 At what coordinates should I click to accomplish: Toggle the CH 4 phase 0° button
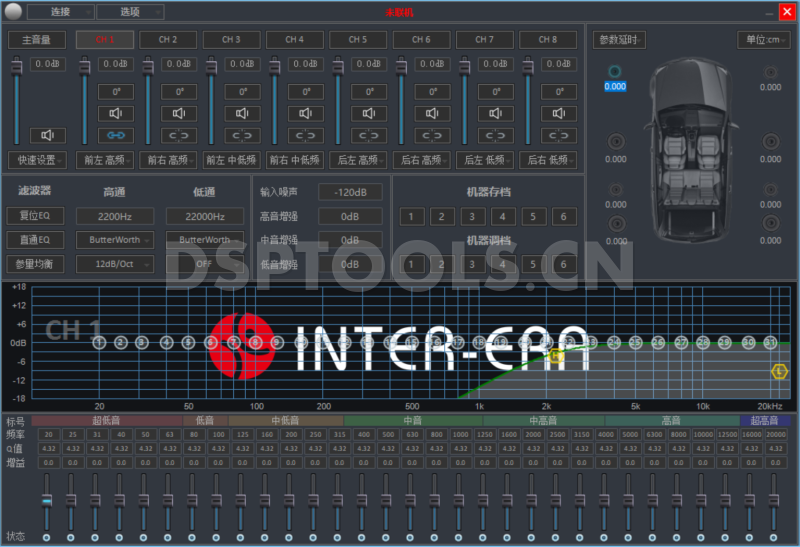tap(306, 92)
